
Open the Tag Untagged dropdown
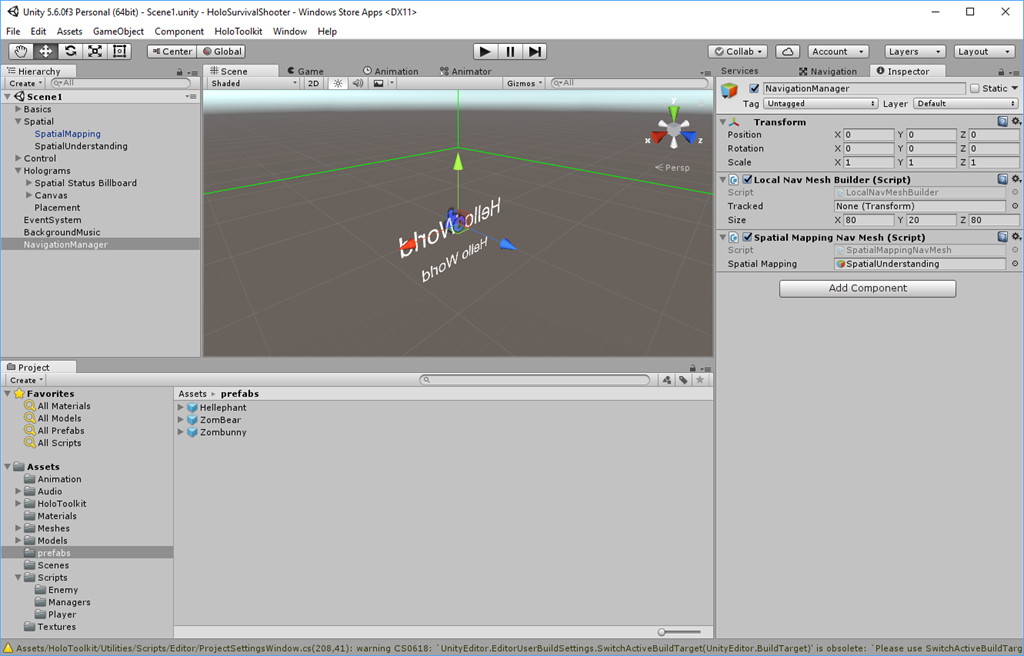[x=820, y=103]
